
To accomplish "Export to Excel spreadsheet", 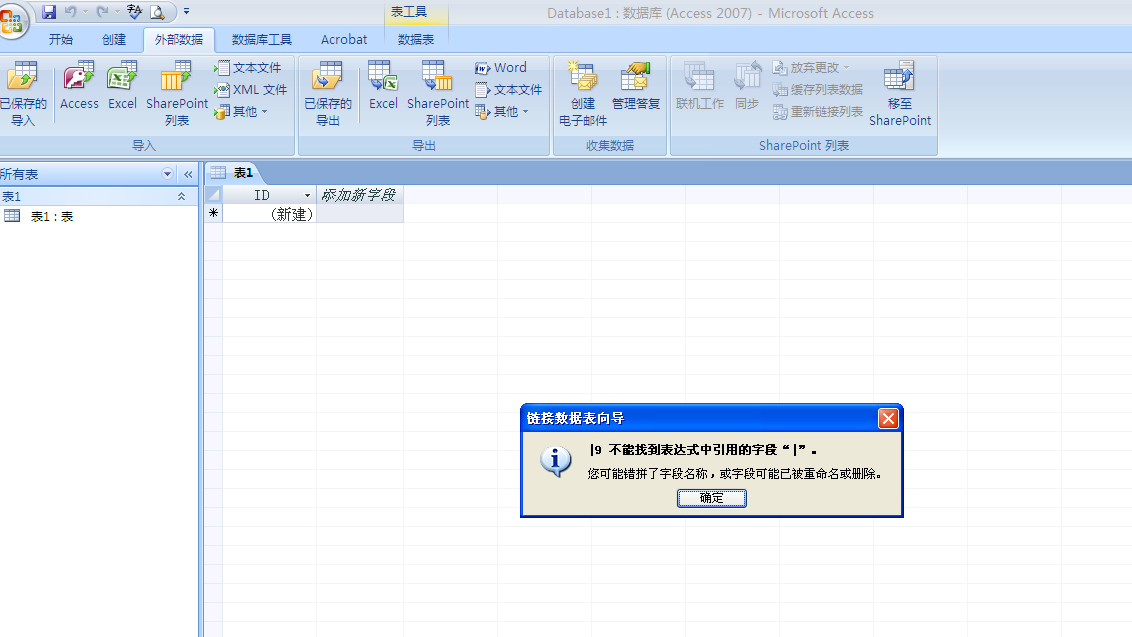I will pyautogui.click(x=383, y=86).
